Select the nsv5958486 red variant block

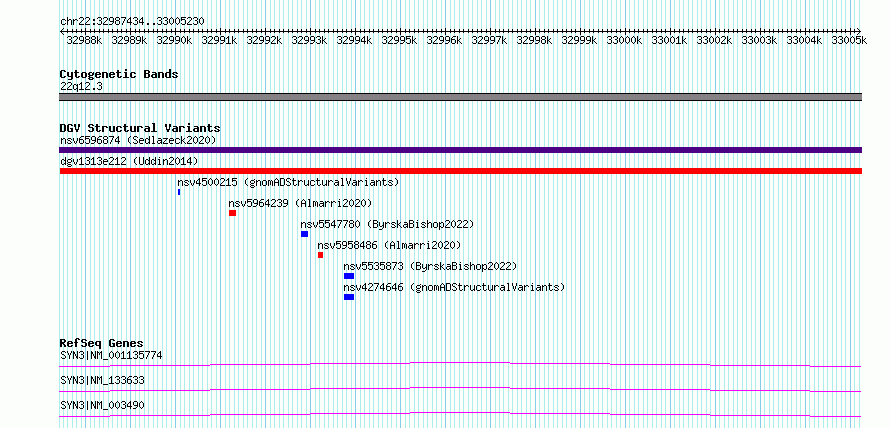pos(320,255)
